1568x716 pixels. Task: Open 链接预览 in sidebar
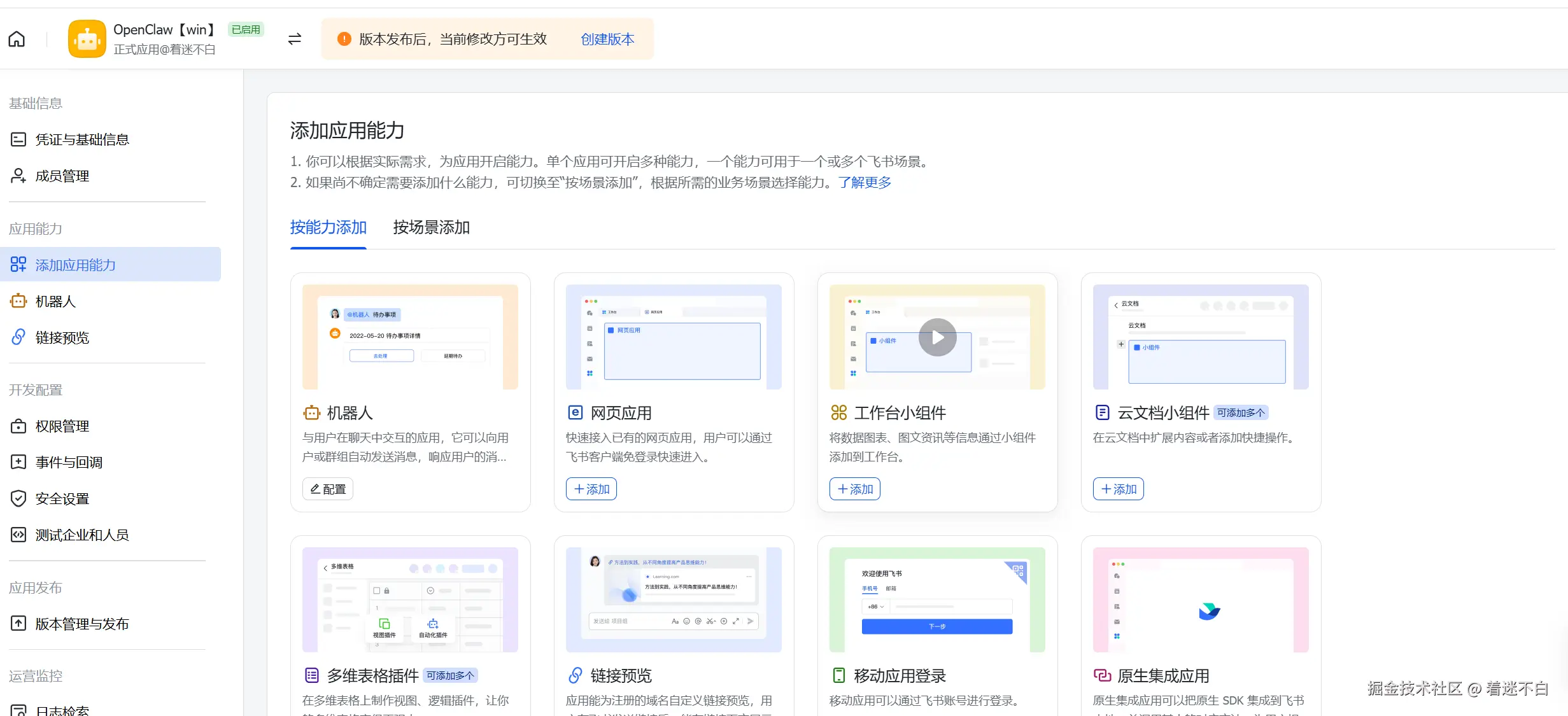62,337
